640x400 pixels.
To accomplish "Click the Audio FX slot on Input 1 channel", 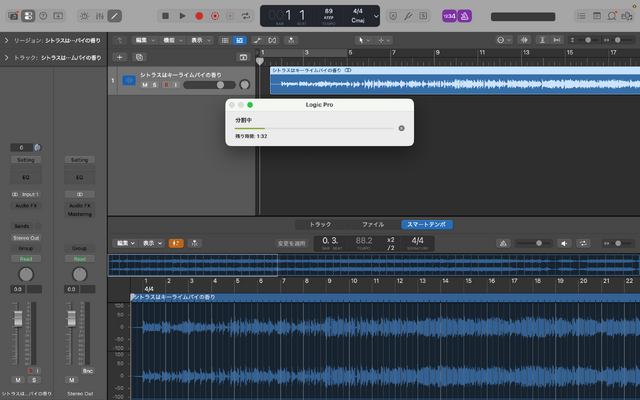I will click(x=26, y=205).
